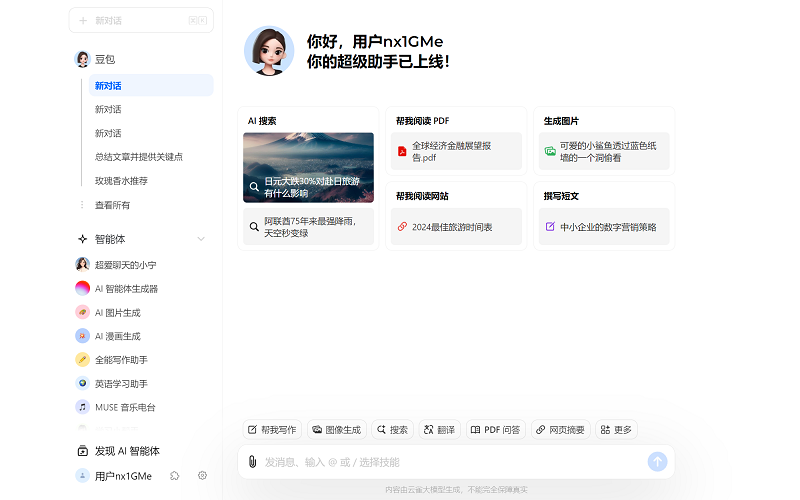The image size is (800, 500).
Task: Open settings gear beside username
Action: coord(202,476)
